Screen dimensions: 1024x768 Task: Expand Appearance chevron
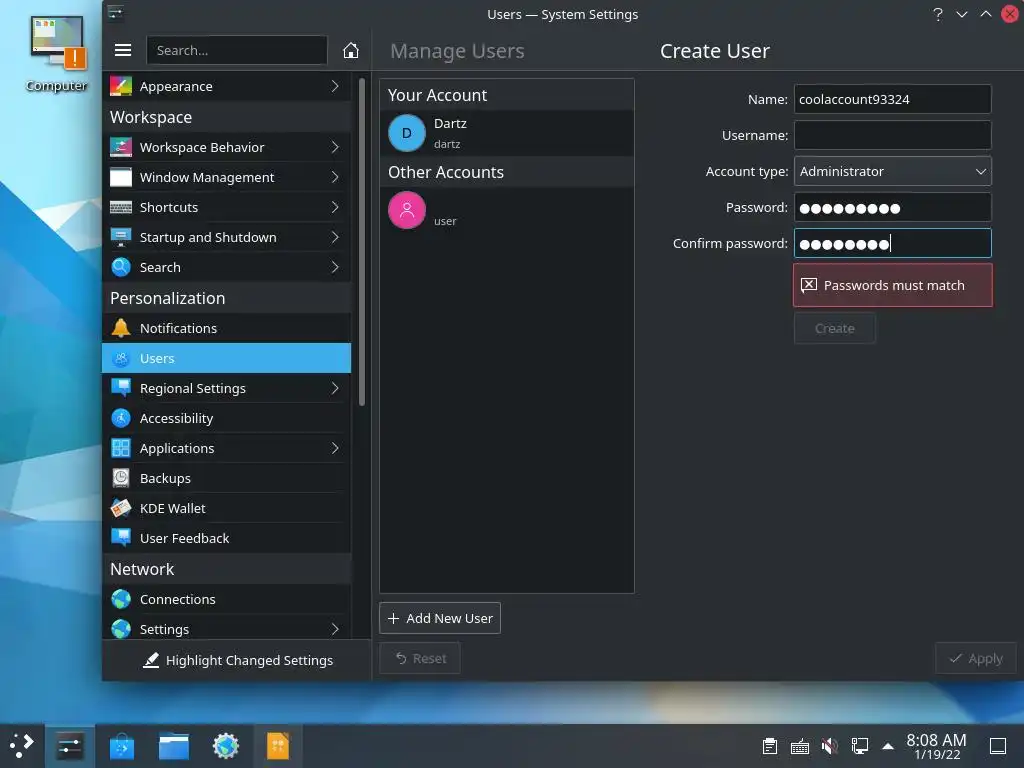pyautogui.click(x=335, y=86)
